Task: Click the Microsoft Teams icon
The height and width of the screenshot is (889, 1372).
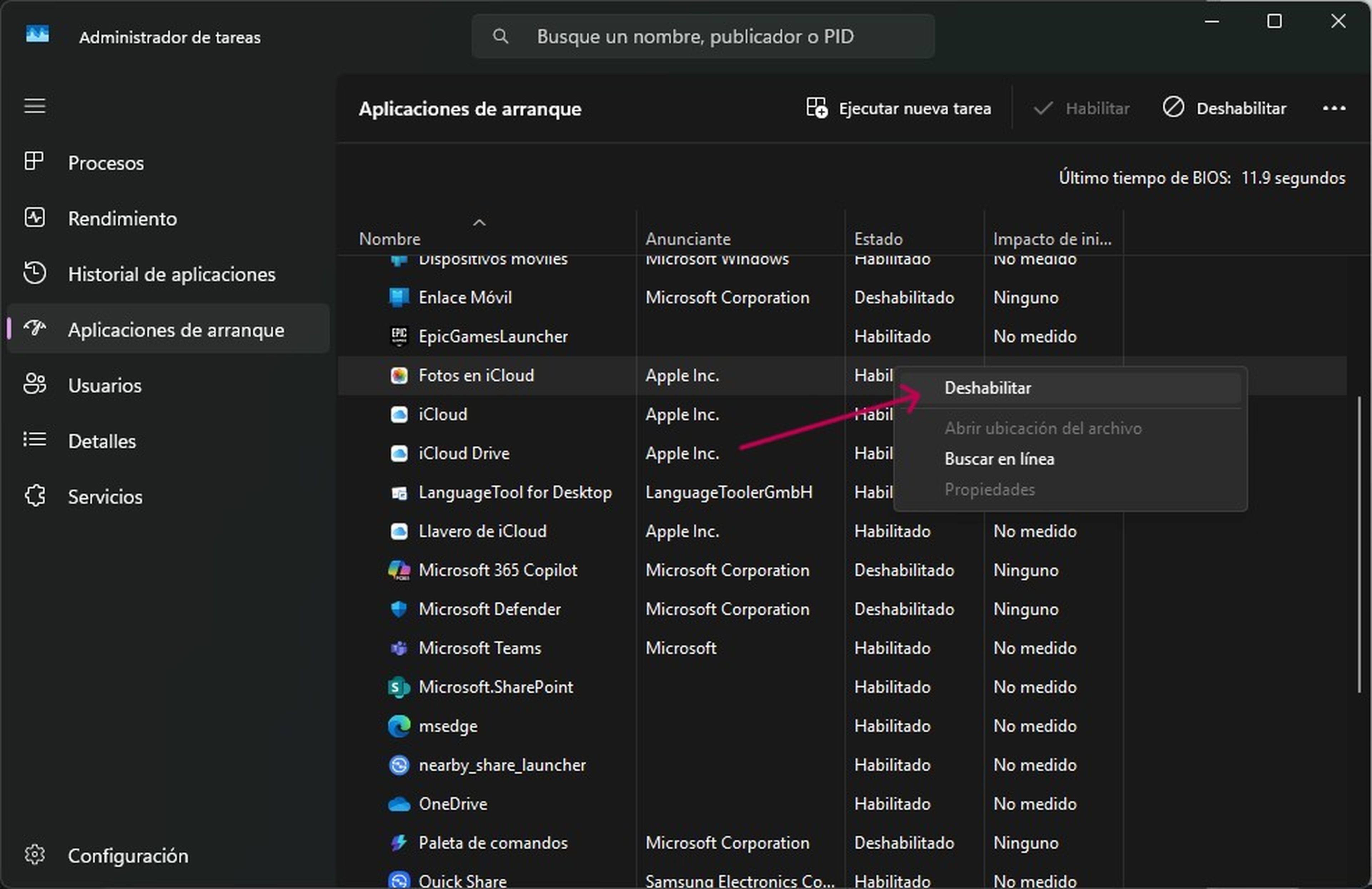Action: 399,648
